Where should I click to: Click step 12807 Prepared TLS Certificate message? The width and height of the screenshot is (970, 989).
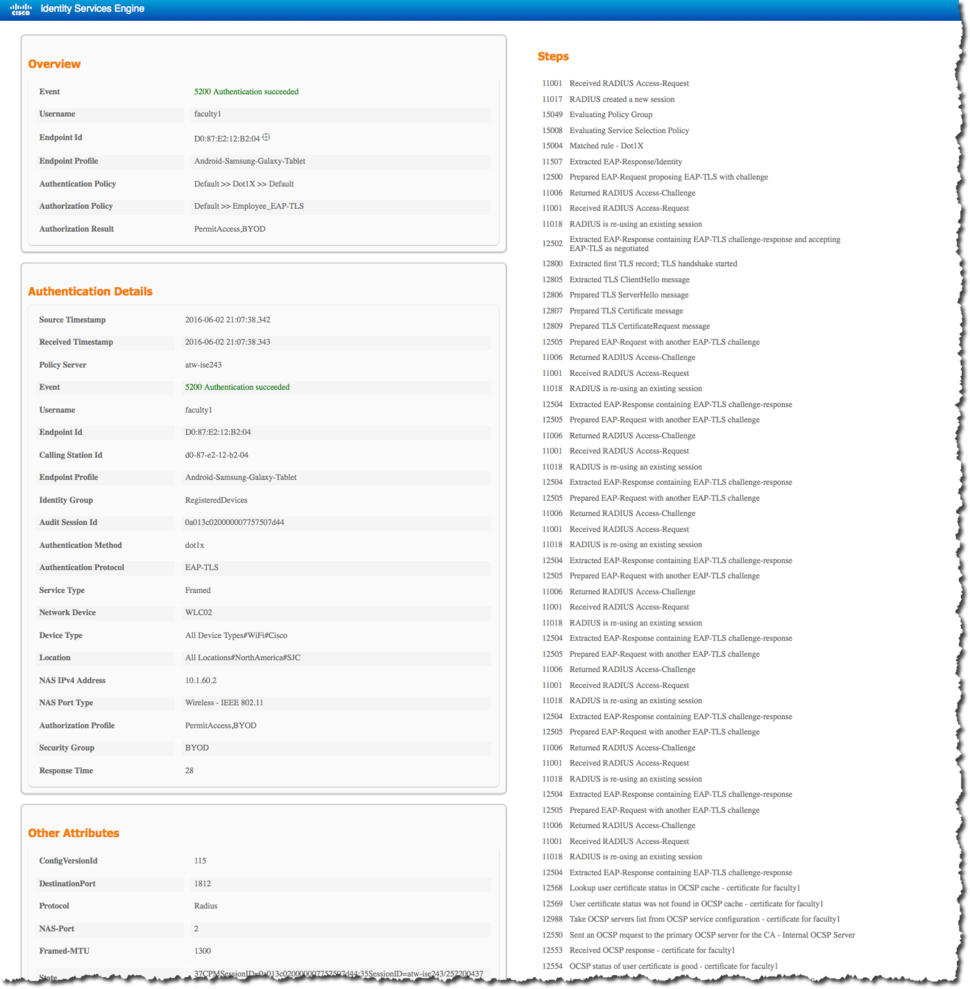[x=612, y=311]
